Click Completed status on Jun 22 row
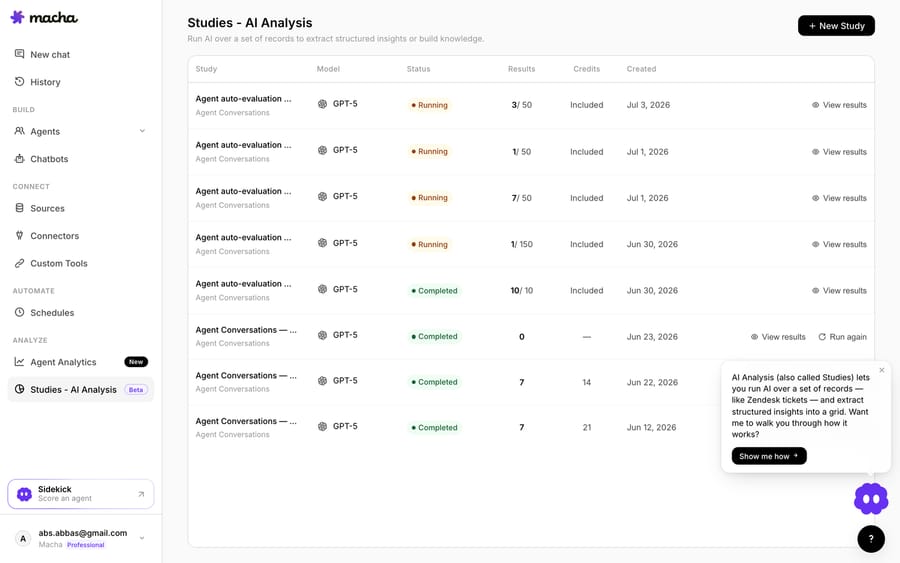Viewport: 900px width, 563px height. pos(434,382)
